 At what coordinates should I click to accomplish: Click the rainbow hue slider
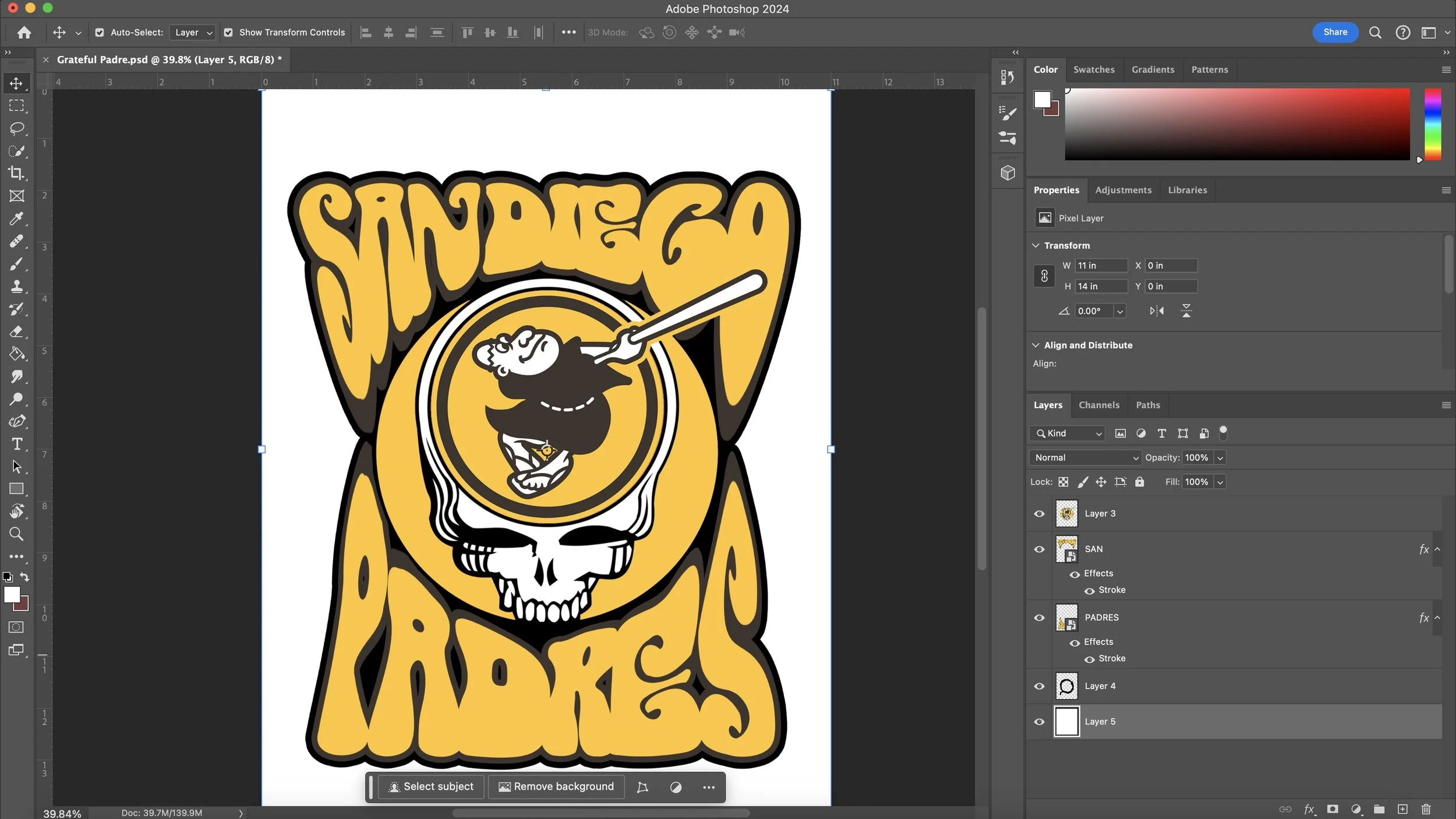point(1432,124)
